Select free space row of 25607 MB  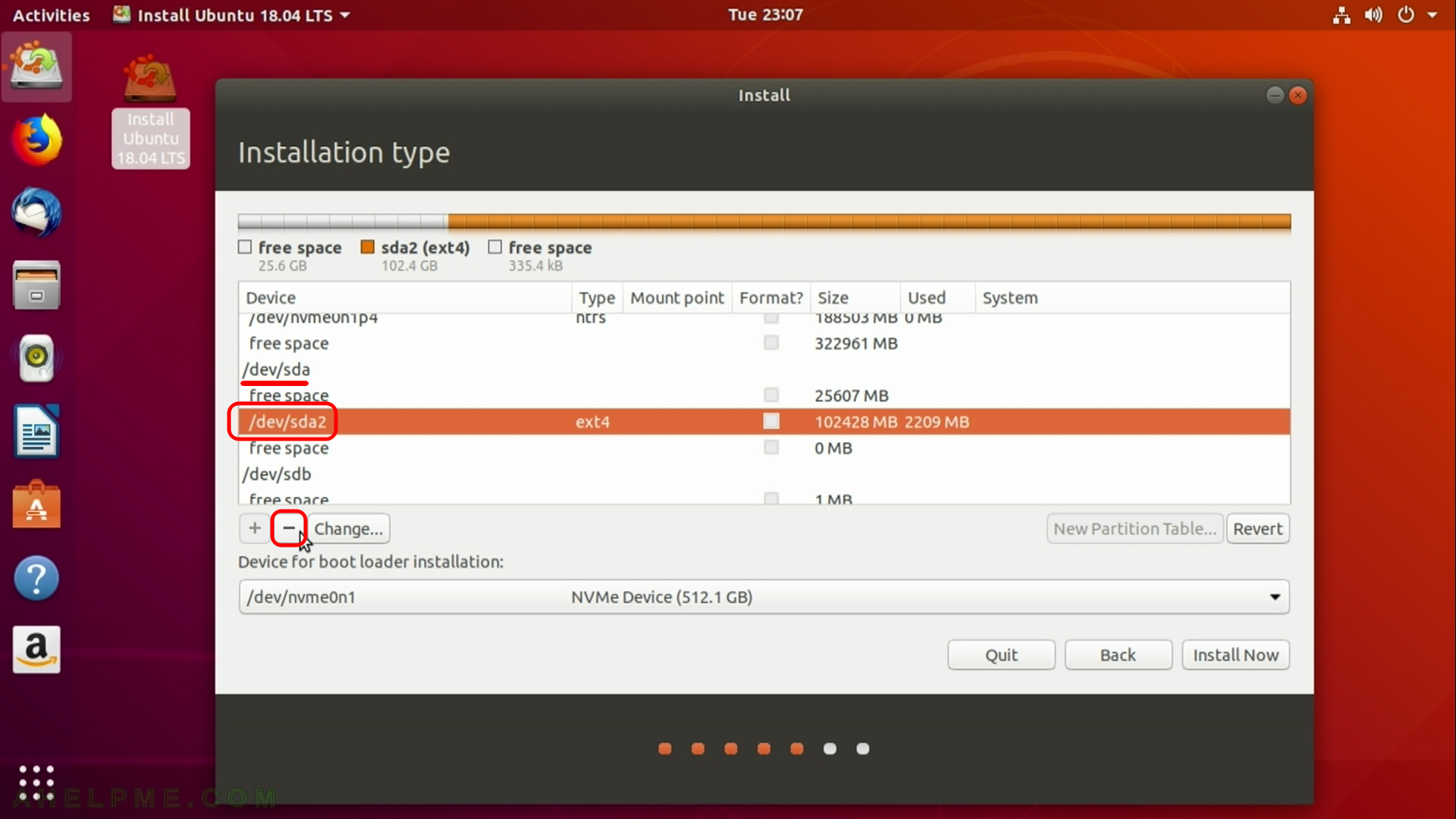point(764,395)
